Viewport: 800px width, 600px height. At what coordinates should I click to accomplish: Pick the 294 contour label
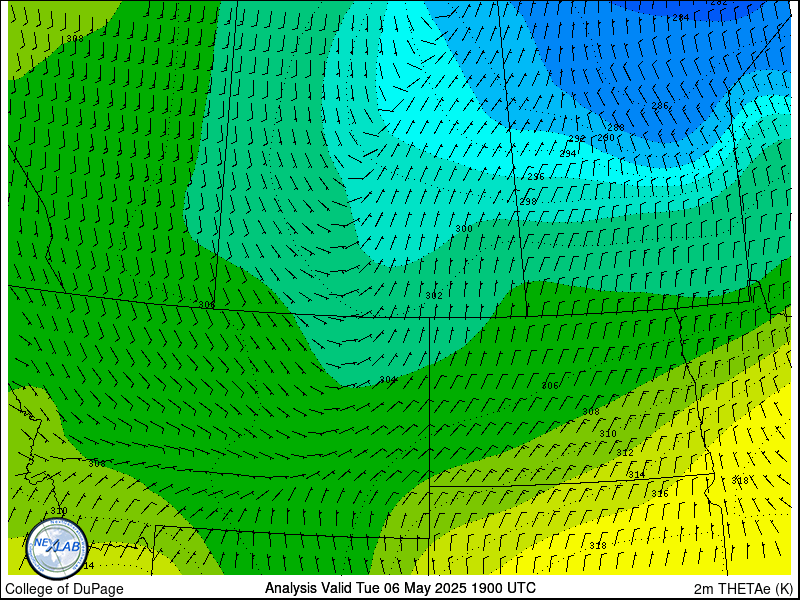568,154
